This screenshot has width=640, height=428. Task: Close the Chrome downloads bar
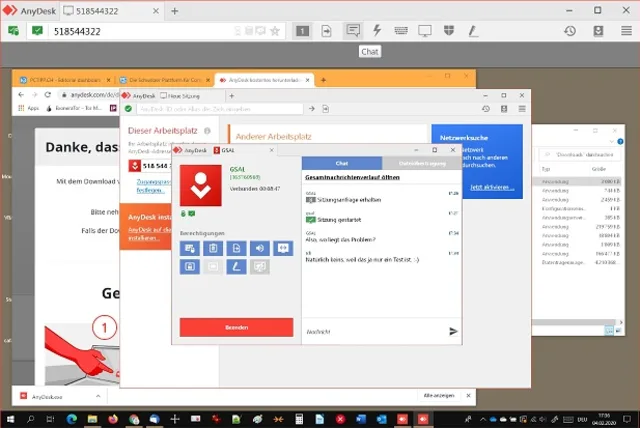(x=469, y=395)
